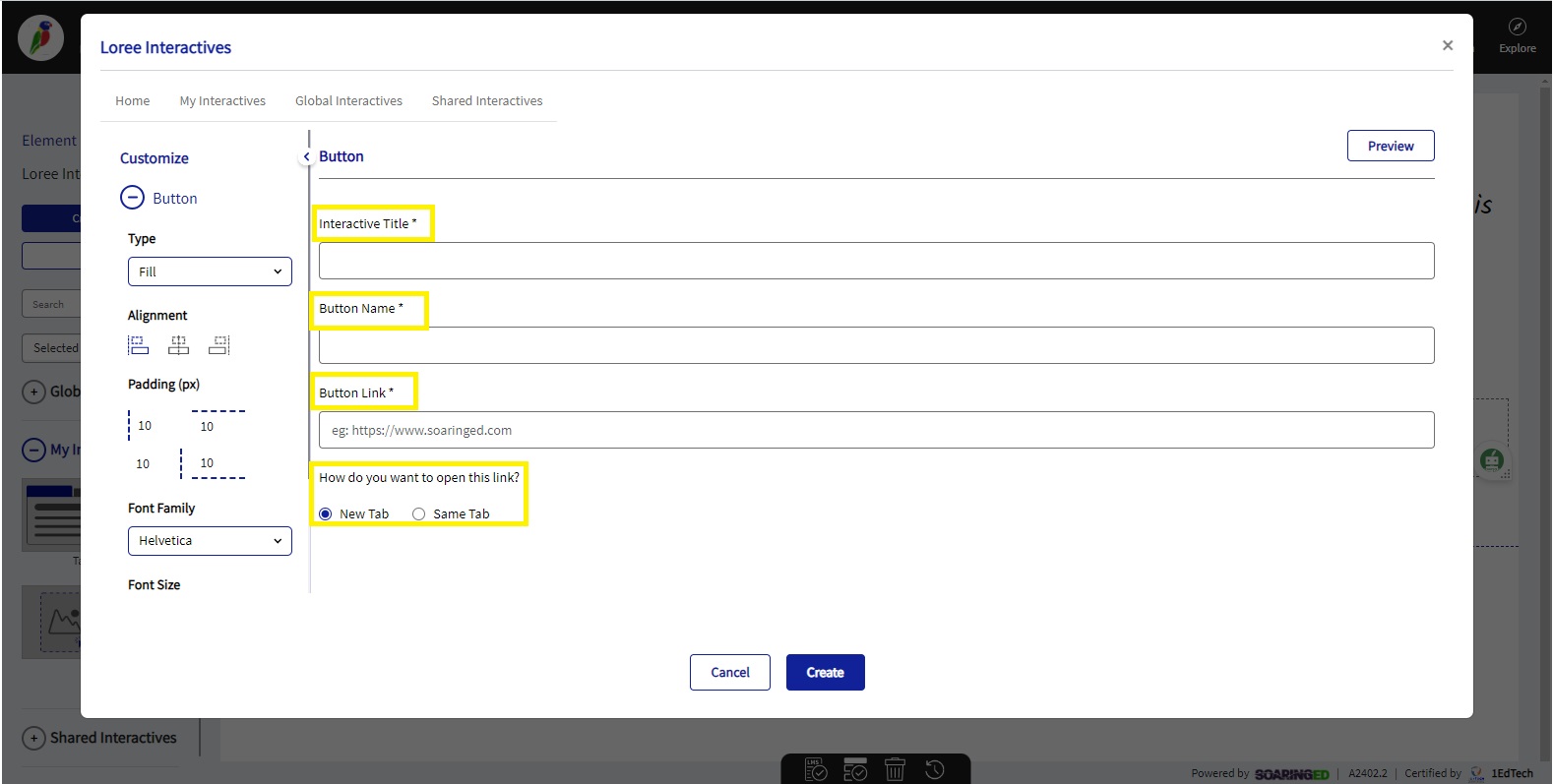Click the Interactive Title input field
The height and width of the screenshot is (784, 1553).
tap(876, 261)
